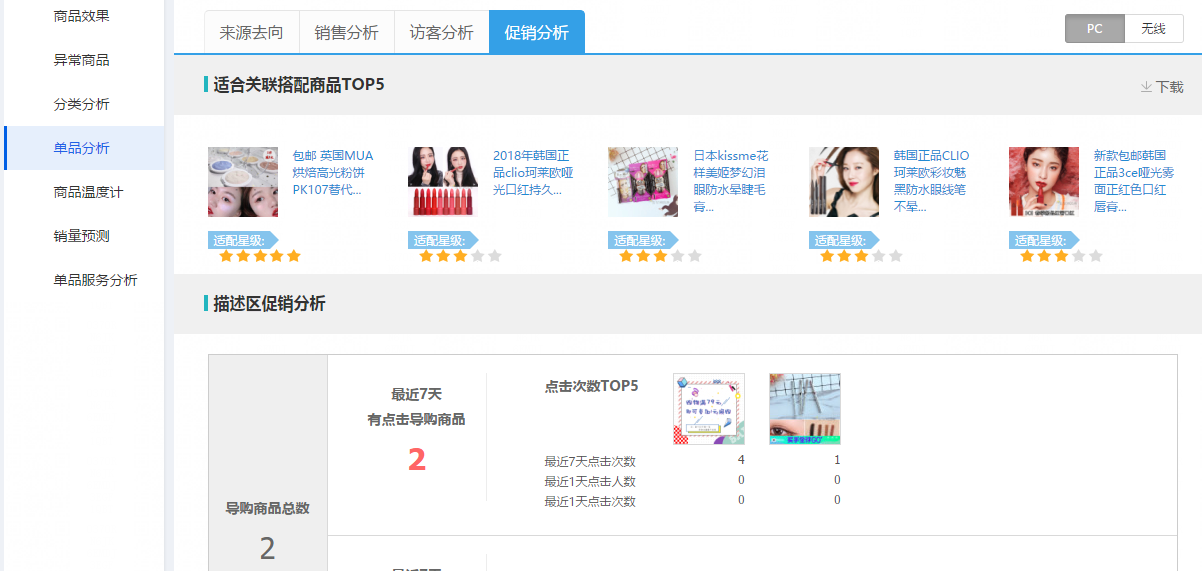Image resolution: width=1202 pixels, height=571 pixels.
Task: Open the 2018年韩国正品clio珂莱欧哑光口红 link
Action: click(x=533, y=172)
